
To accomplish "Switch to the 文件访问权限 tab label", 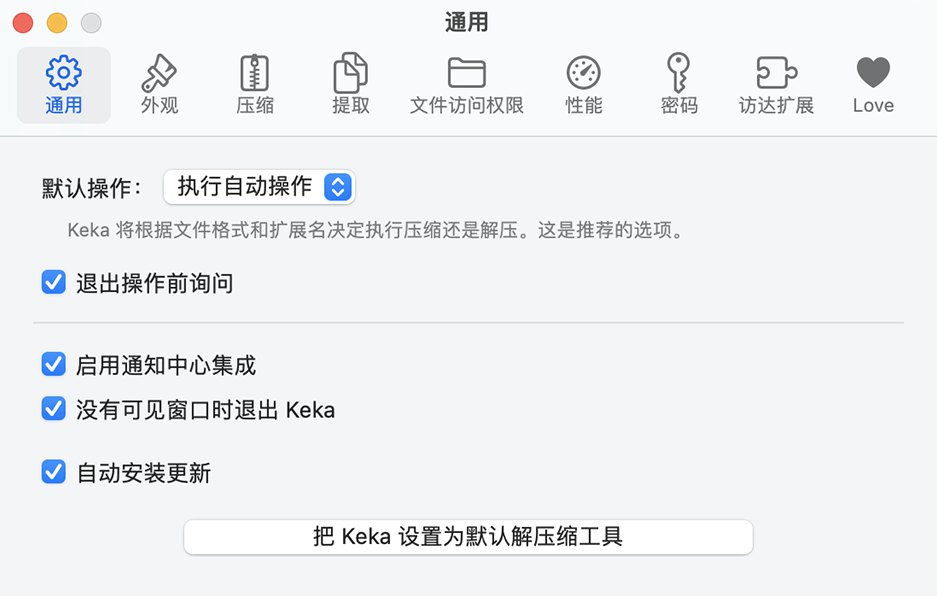I will 466,105.
